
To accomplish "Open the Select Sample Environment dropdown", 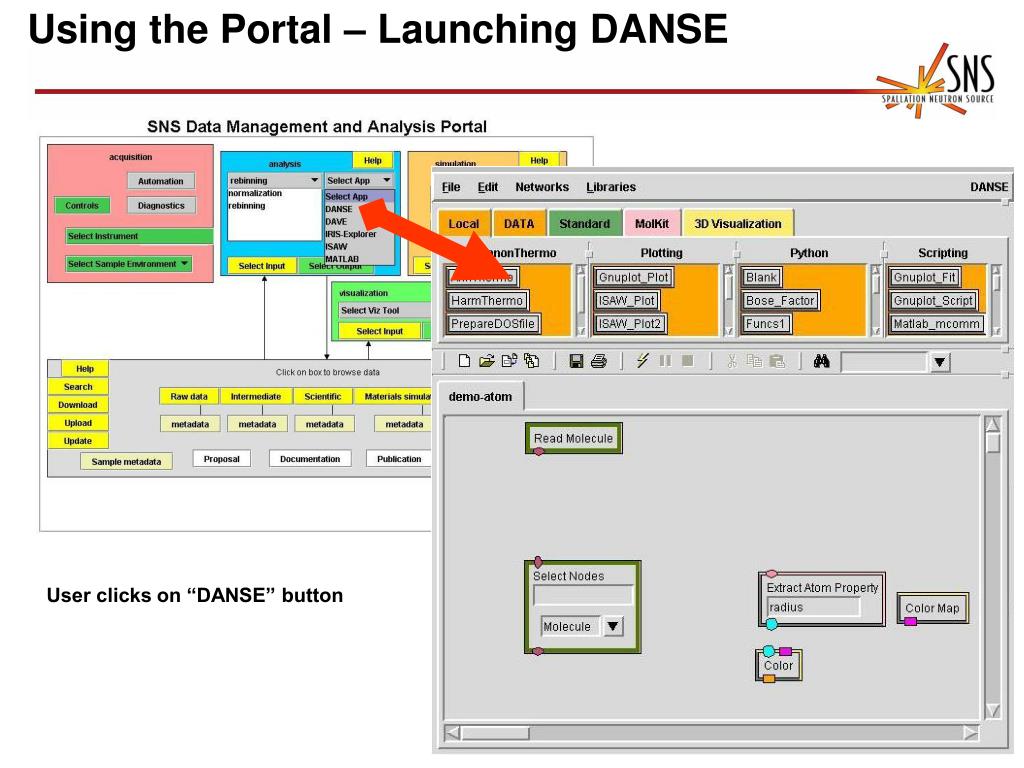I will tap(128, 264).
